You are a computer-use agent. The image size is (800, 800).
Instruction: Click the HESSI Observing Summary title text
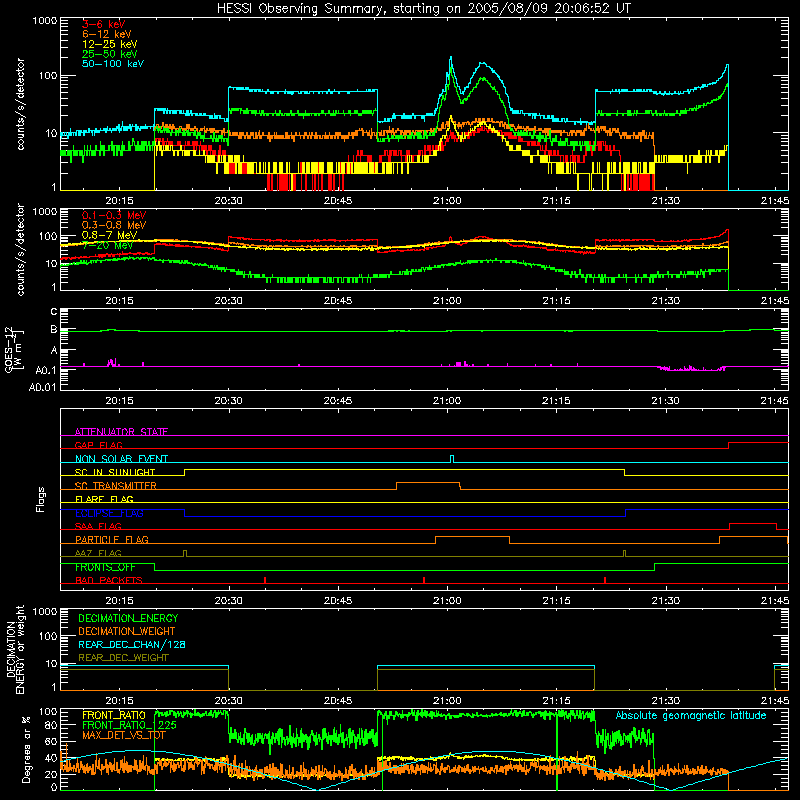coord(423,9)
